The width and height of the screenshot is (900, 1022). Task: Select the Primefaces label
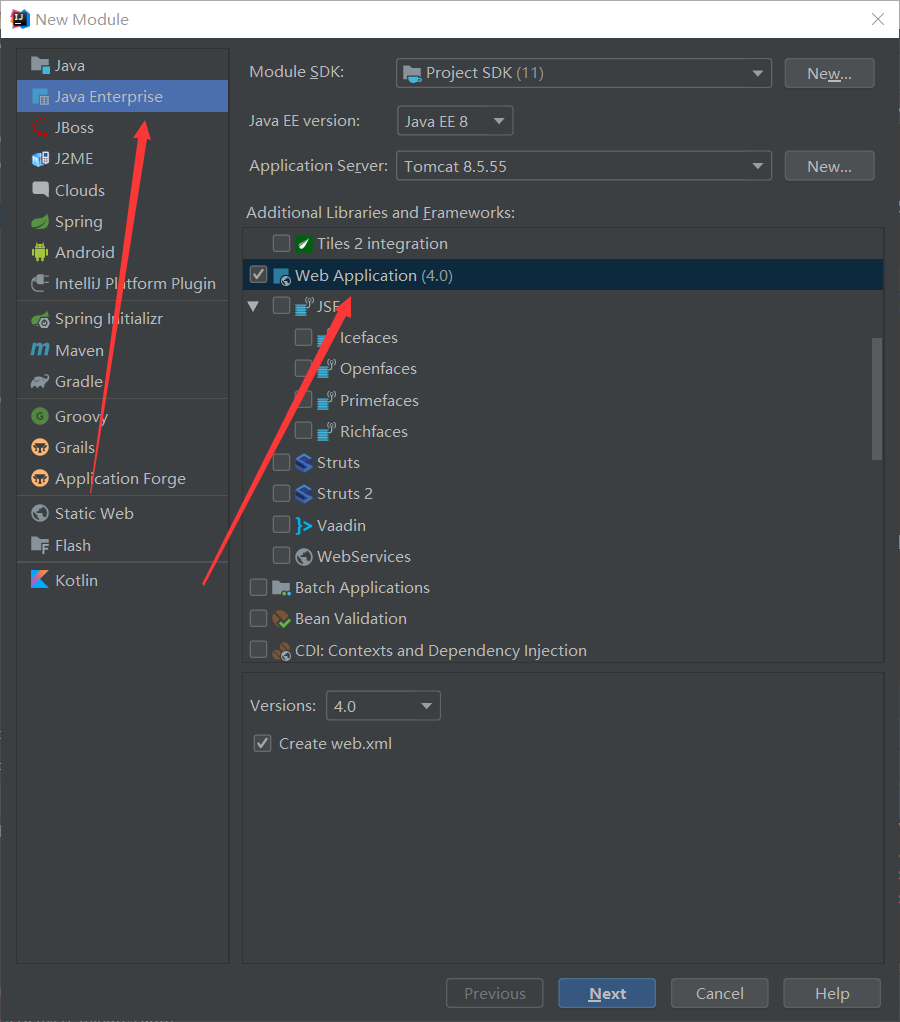pyautogui.click(x=379, y=400)
